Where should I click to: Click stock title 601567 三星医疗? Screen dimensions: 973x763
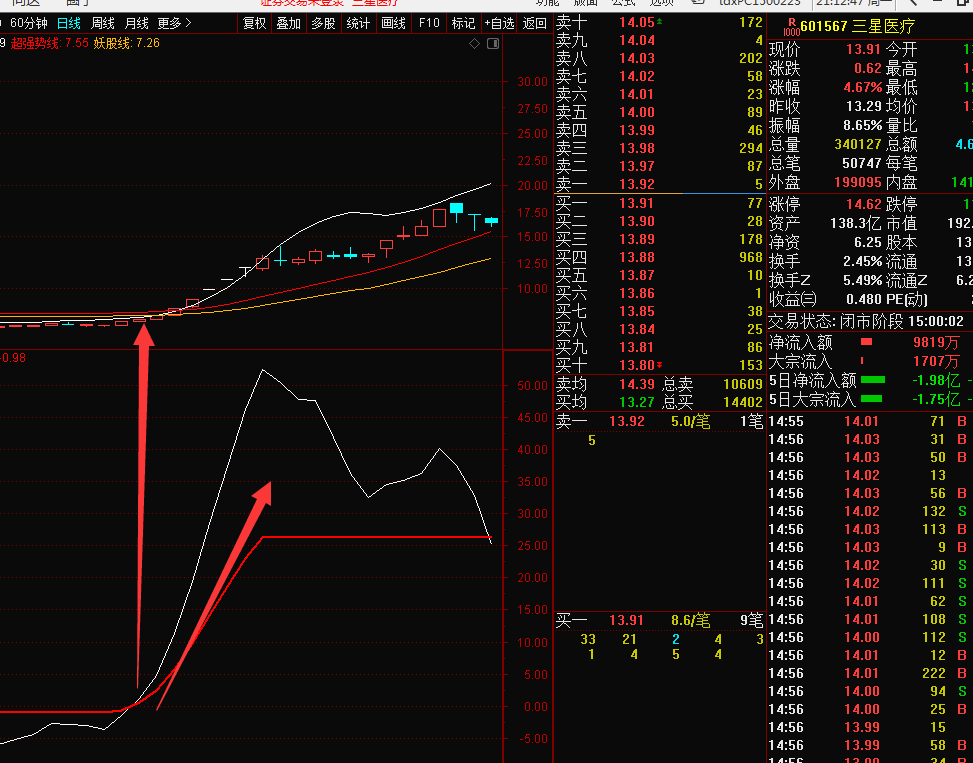click(858, 26)
